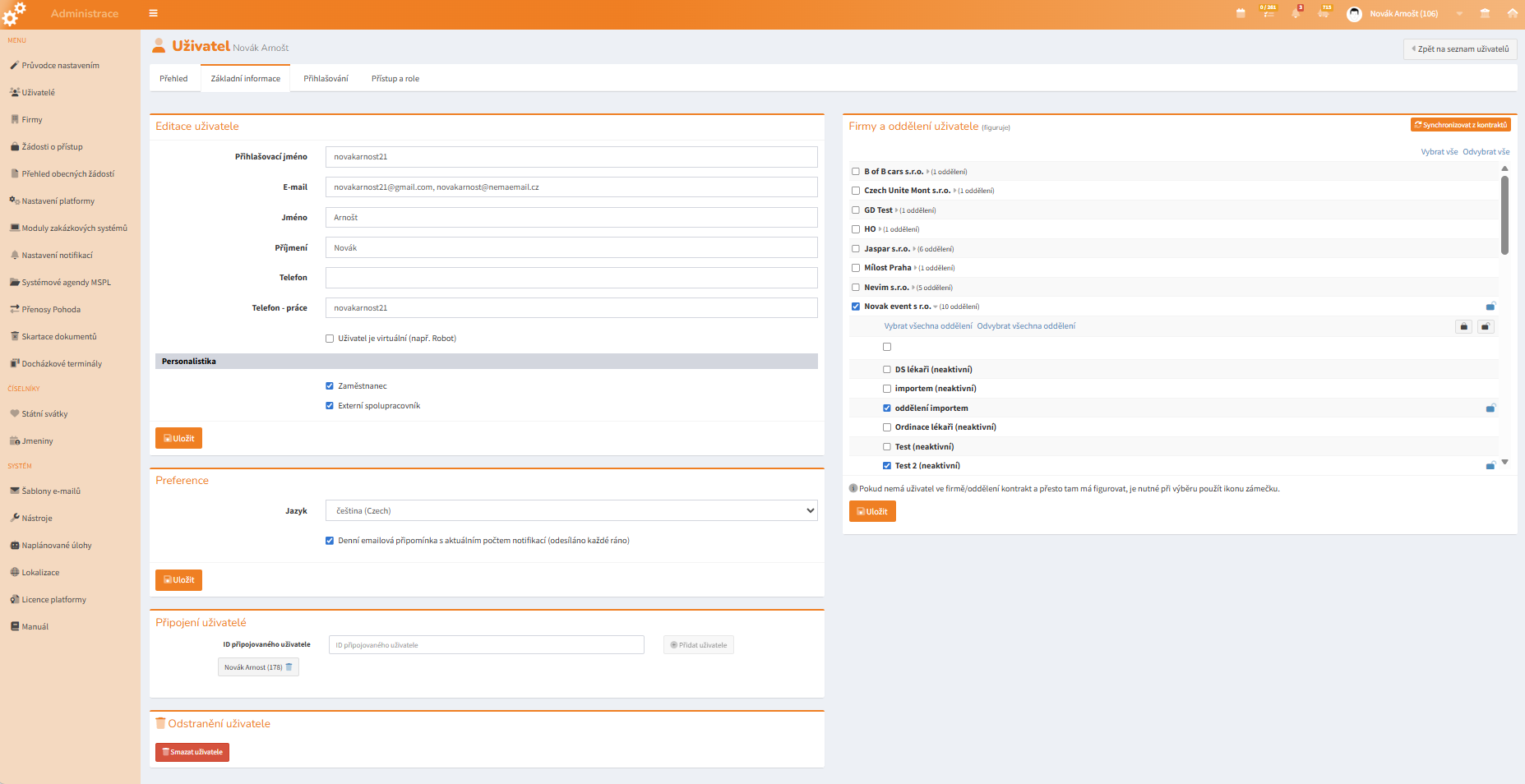Open Nastavení platformy in sidebar
The image size is (1525, 784).
coord(53,201)
